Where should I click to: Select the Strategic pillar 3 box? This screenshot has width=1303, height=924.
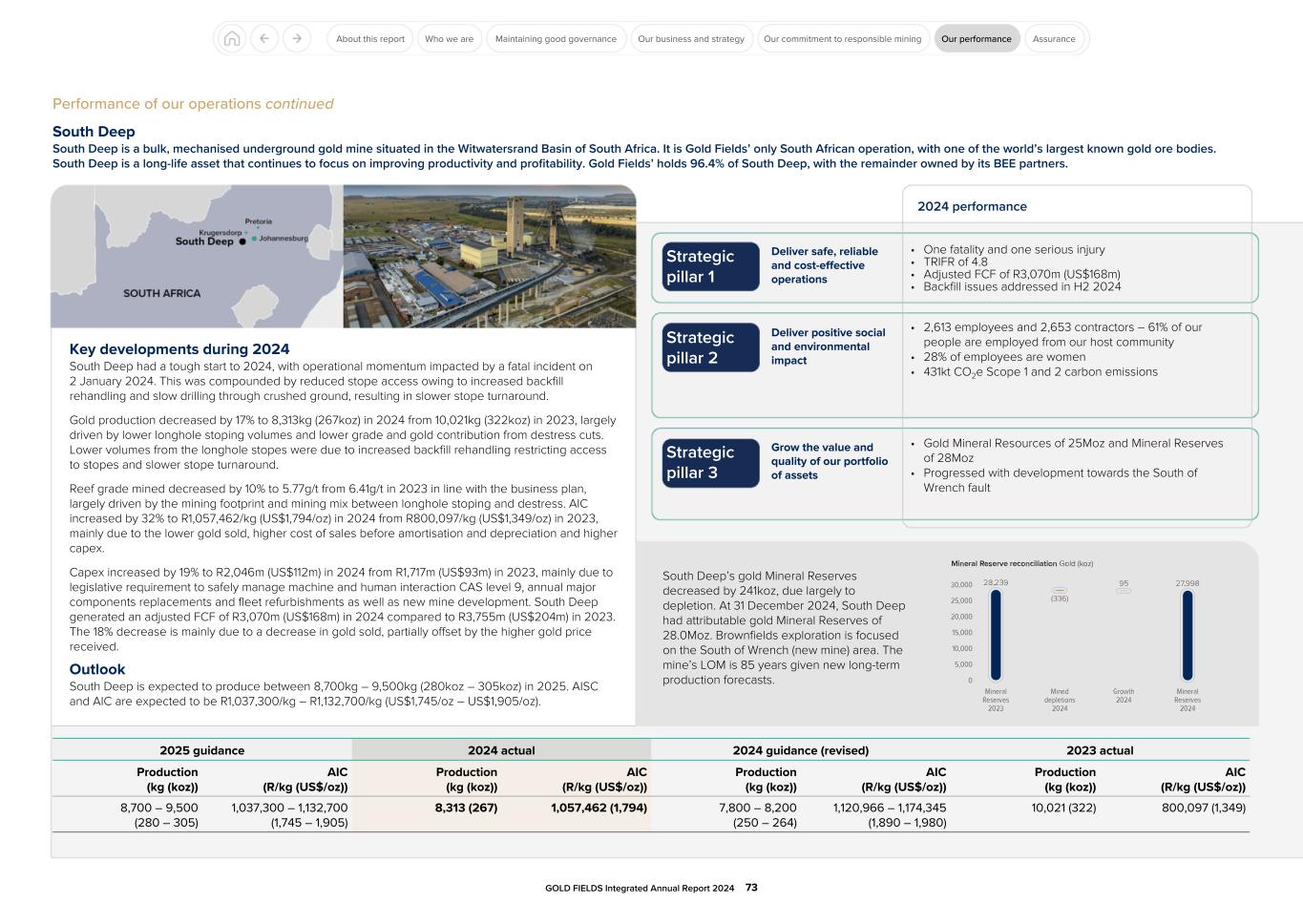710,462
